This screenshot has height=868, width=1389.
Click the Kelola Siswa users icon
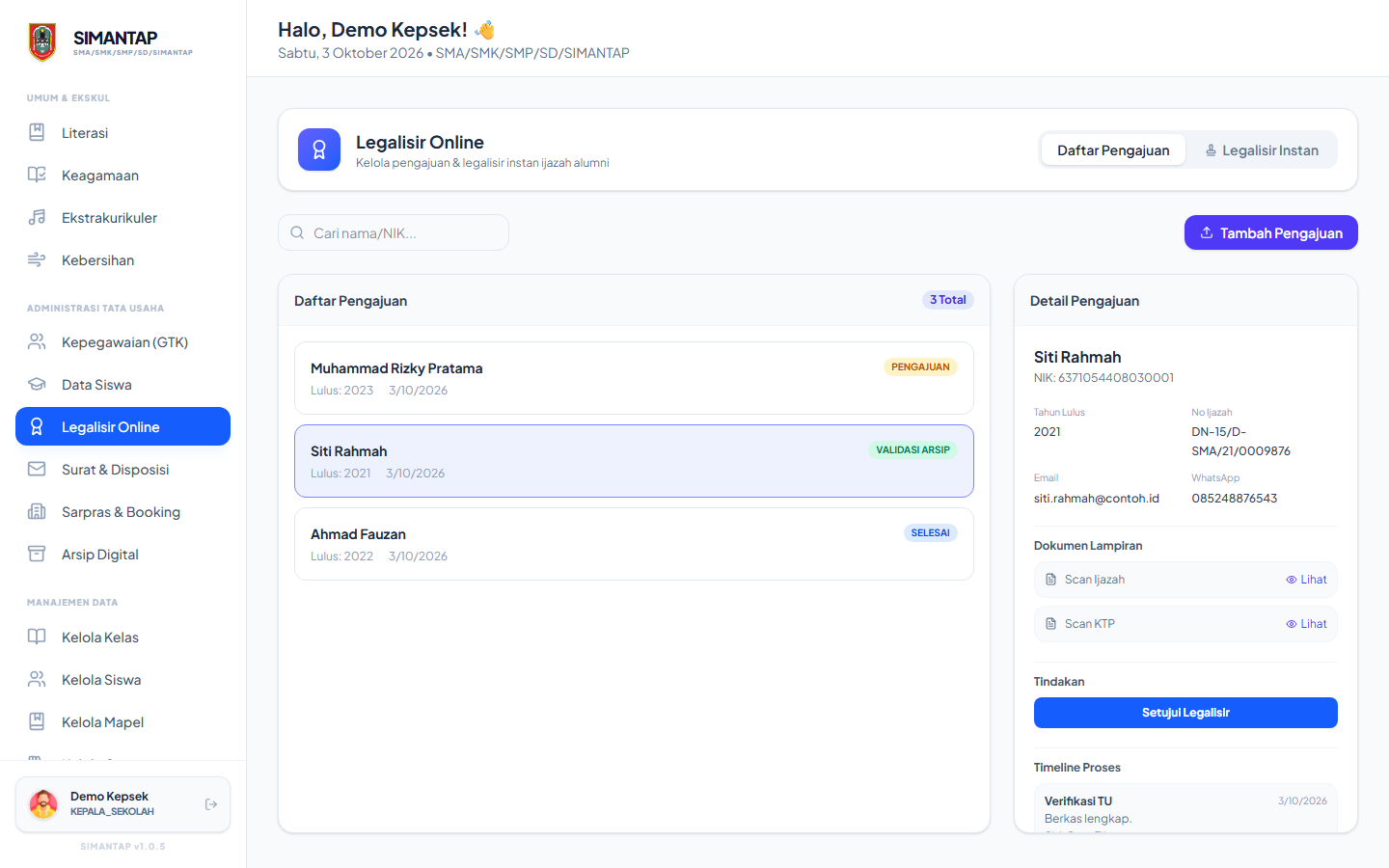tap(37, 680)
